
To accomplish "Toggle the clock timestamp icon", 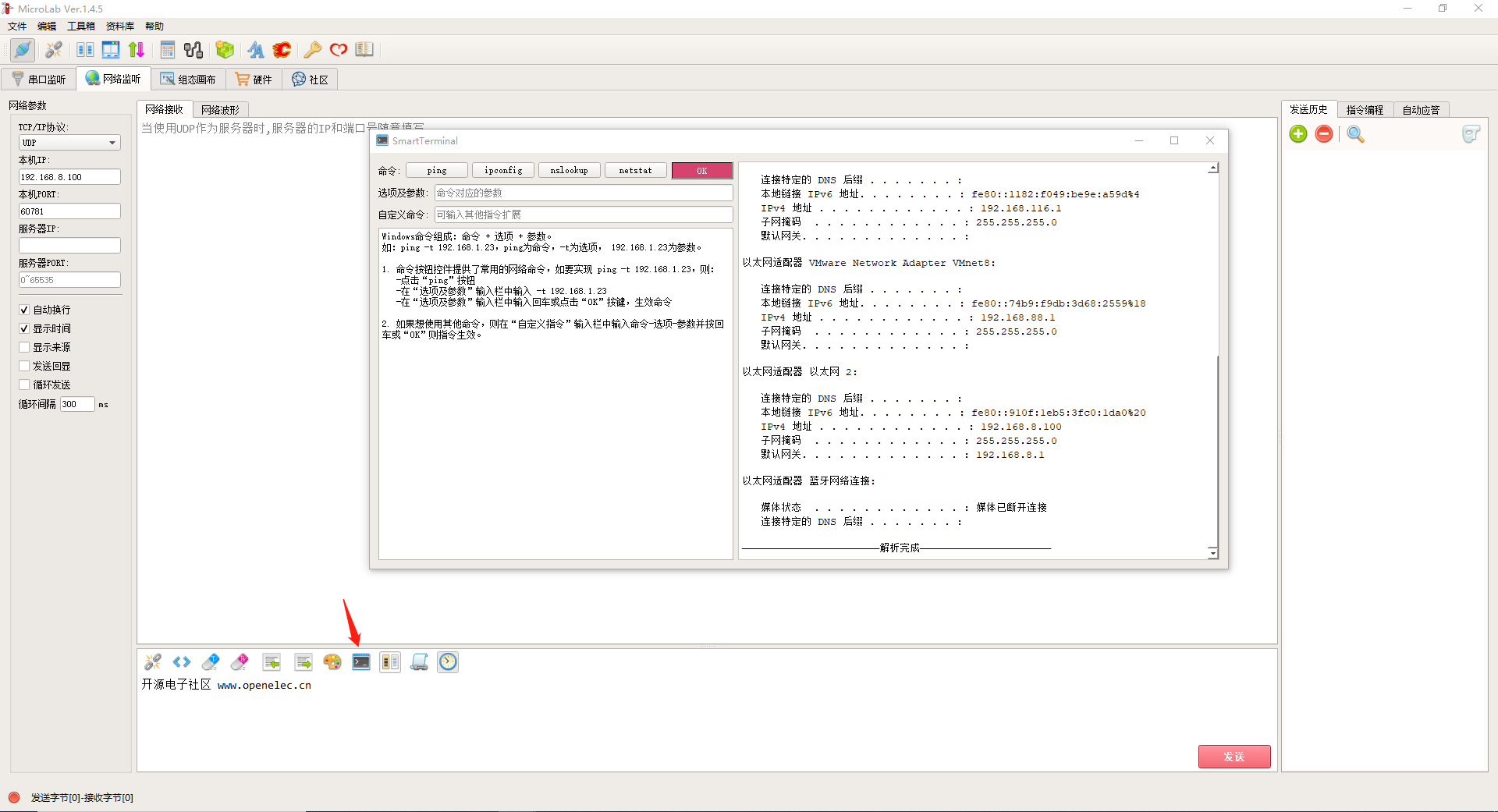I will pyautogui.click(x=448, y=662).
